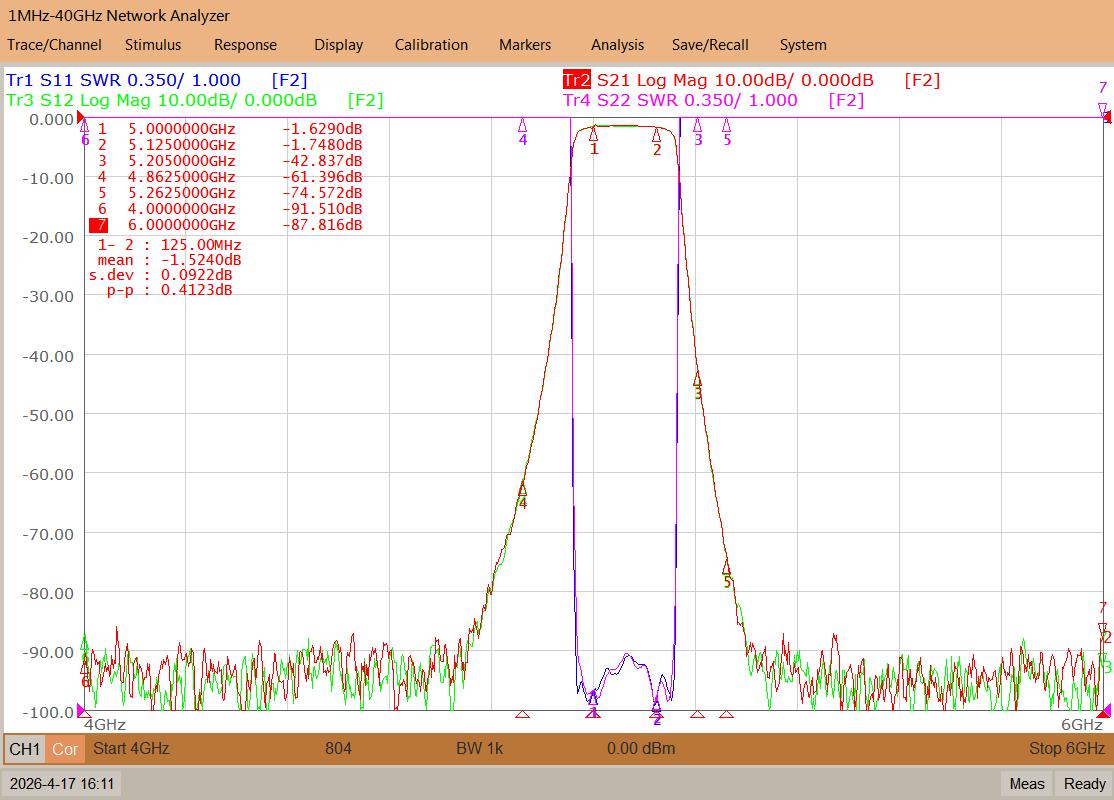Screen dimensions: 1114x800
Task: Select red marker 3 on S21 skirt
Action: (698, 379)
